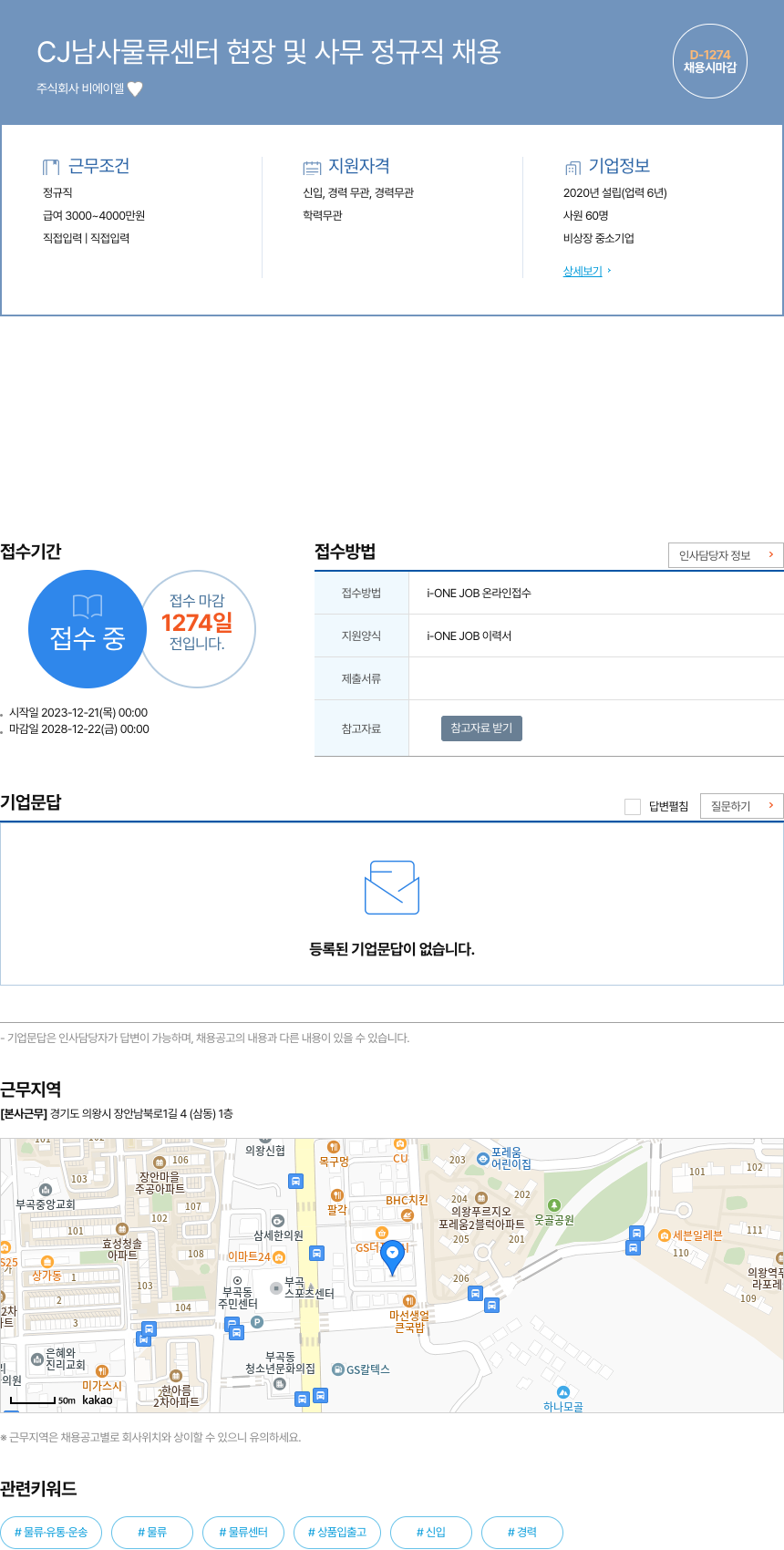Image resolution: width=784 pixels, height=1550 pixels.
Task: Click the 참고자료 받기 button
Action: tap(481, 728)
